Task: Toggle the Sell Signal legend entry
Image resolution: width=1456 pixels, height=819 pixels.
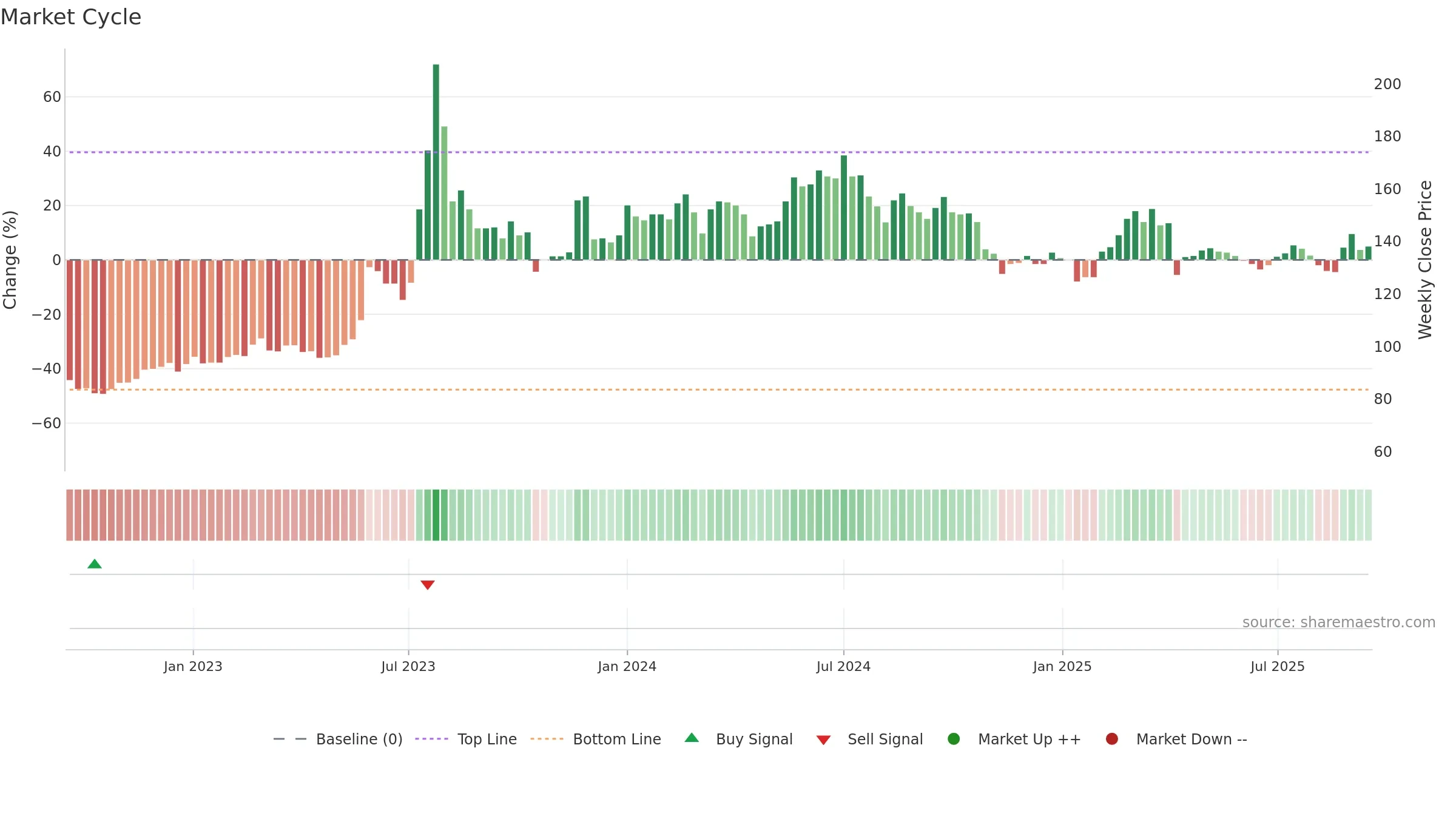Action: [869, 739]
